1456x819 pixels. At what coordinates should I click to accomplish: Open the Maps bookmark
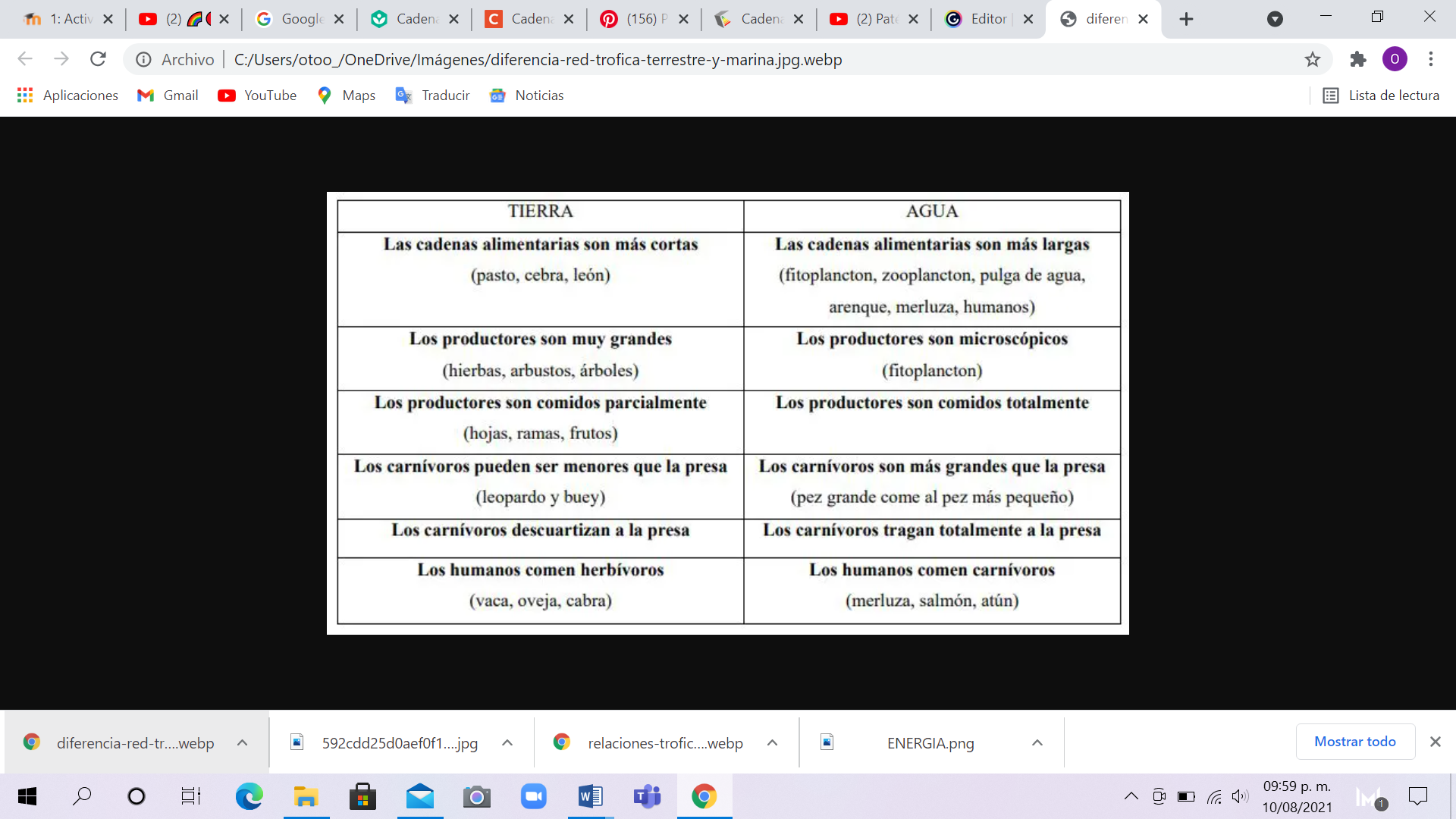[x=346, y=95]
